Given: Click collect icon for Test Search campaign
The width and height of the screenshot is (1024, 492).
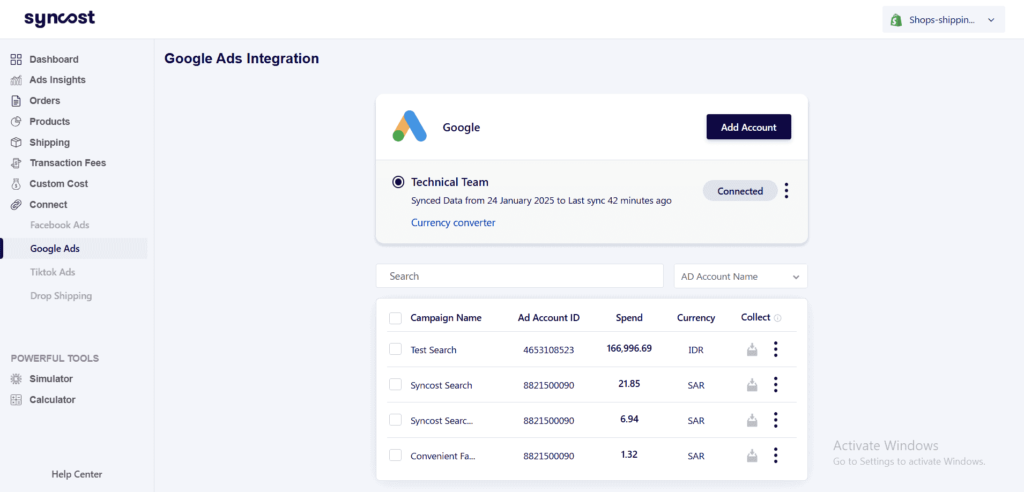Looking at the screenshot, I should [x=752, y=350].
